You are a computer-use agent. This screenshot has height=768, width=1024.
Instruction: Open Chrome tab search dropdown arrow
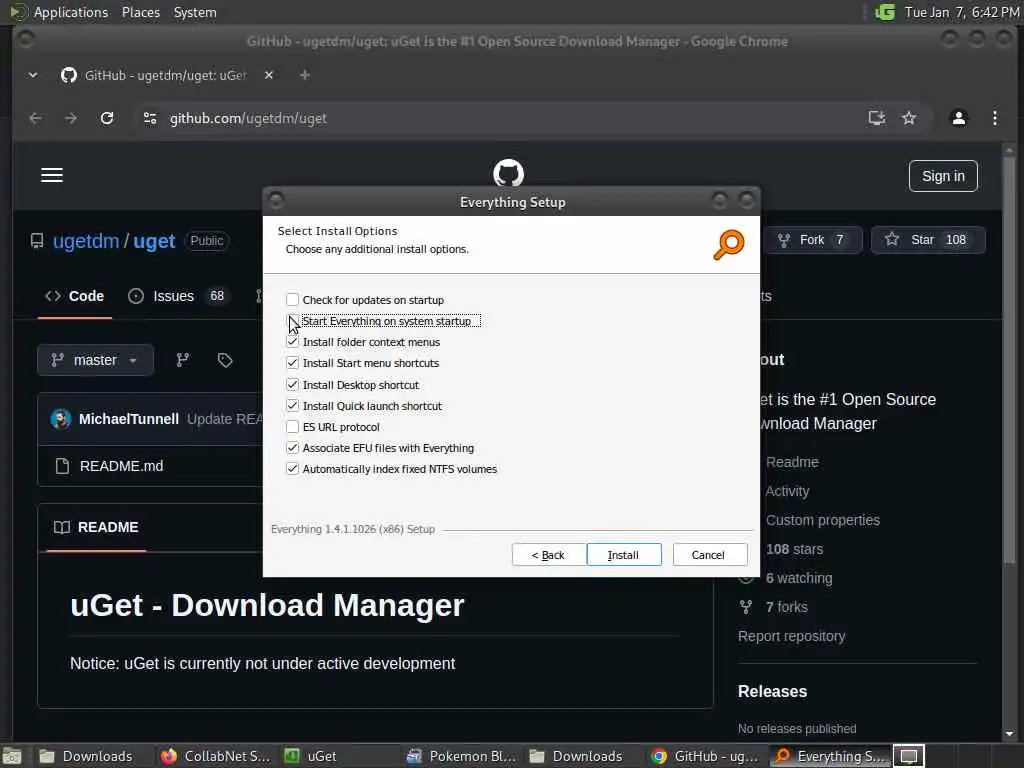(x=33, y=75)
